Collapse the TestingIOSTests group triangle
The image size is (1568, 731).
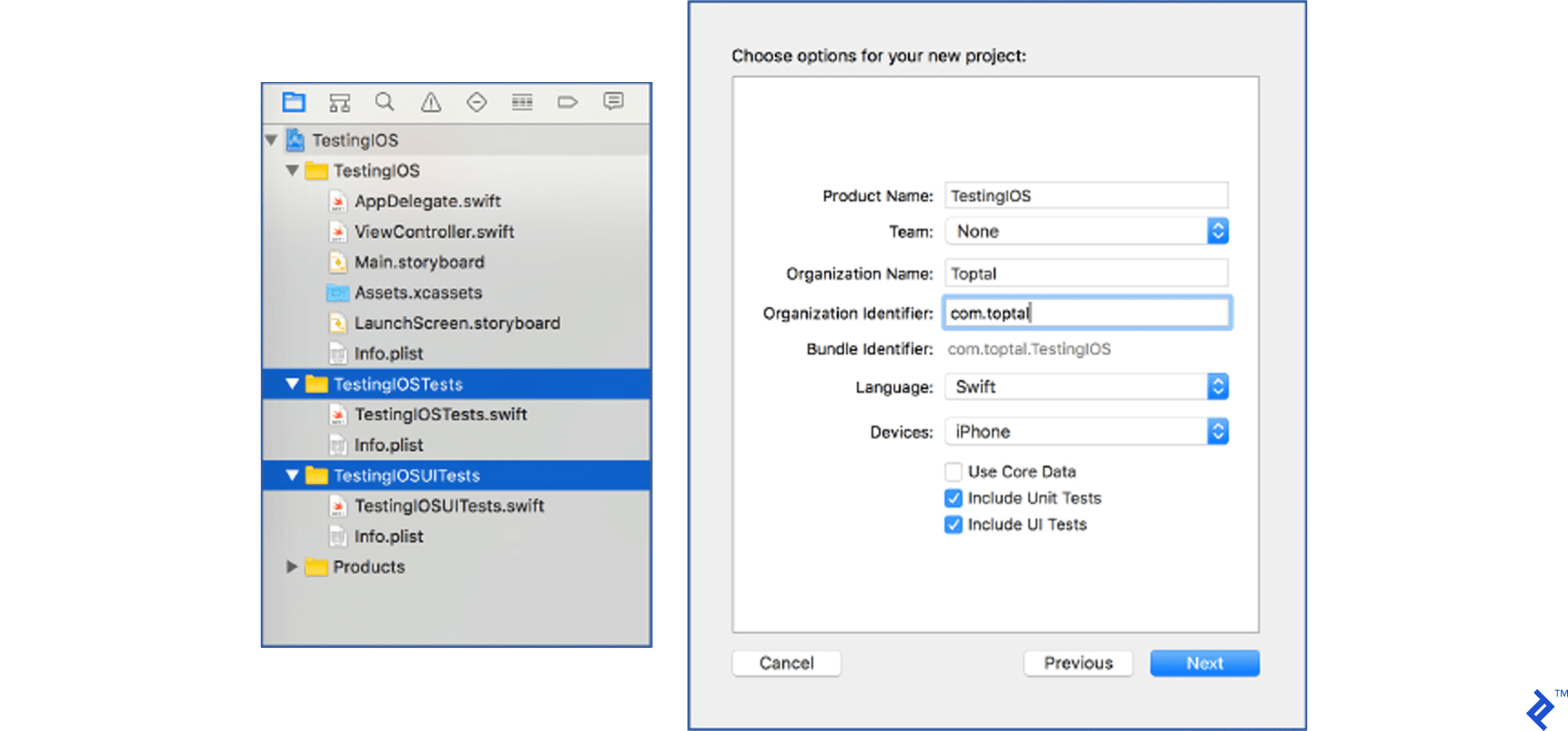[293, 384]
